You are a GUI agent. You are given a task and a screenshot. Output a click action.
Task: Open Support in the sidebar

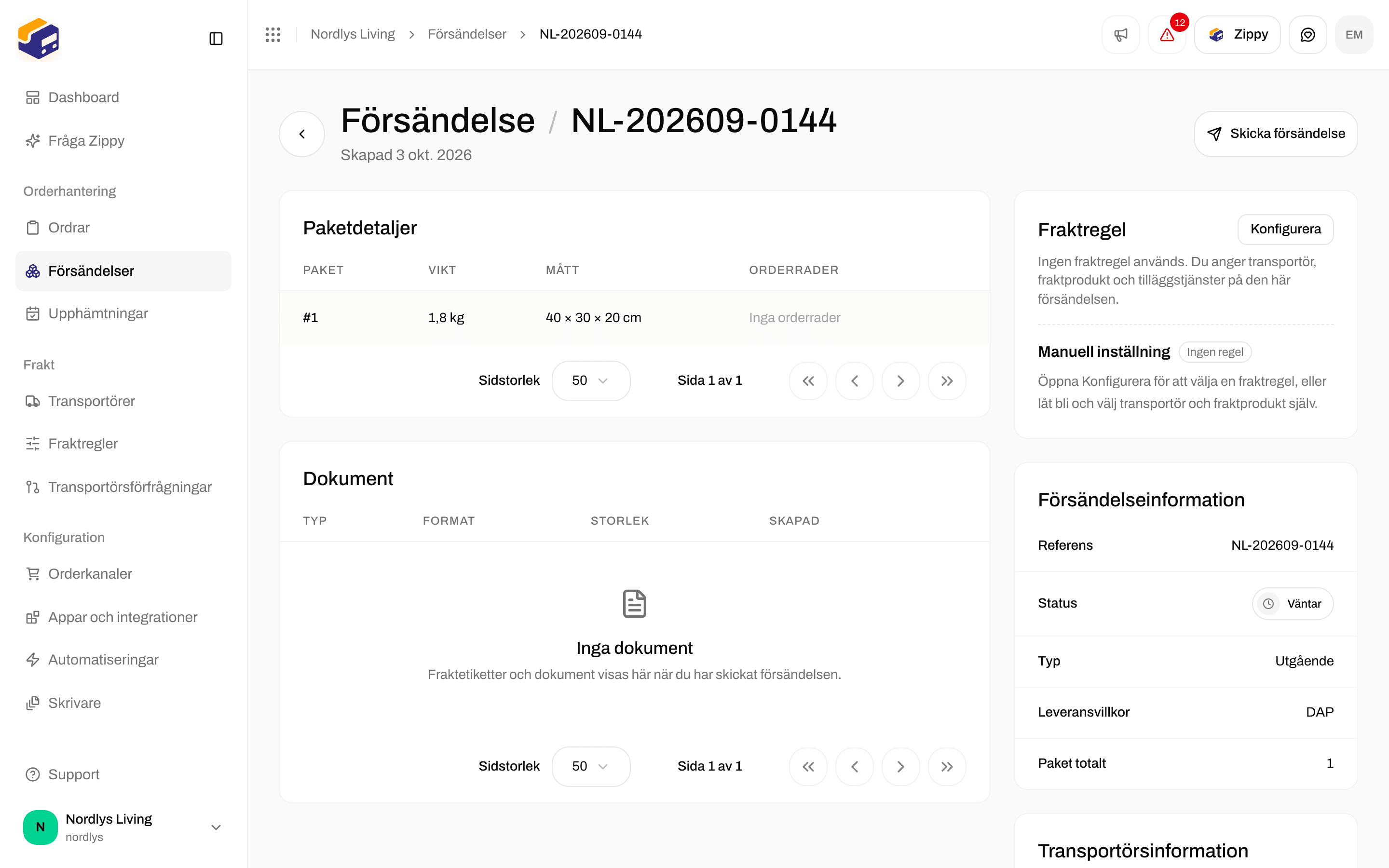click(x=123, y=774)
